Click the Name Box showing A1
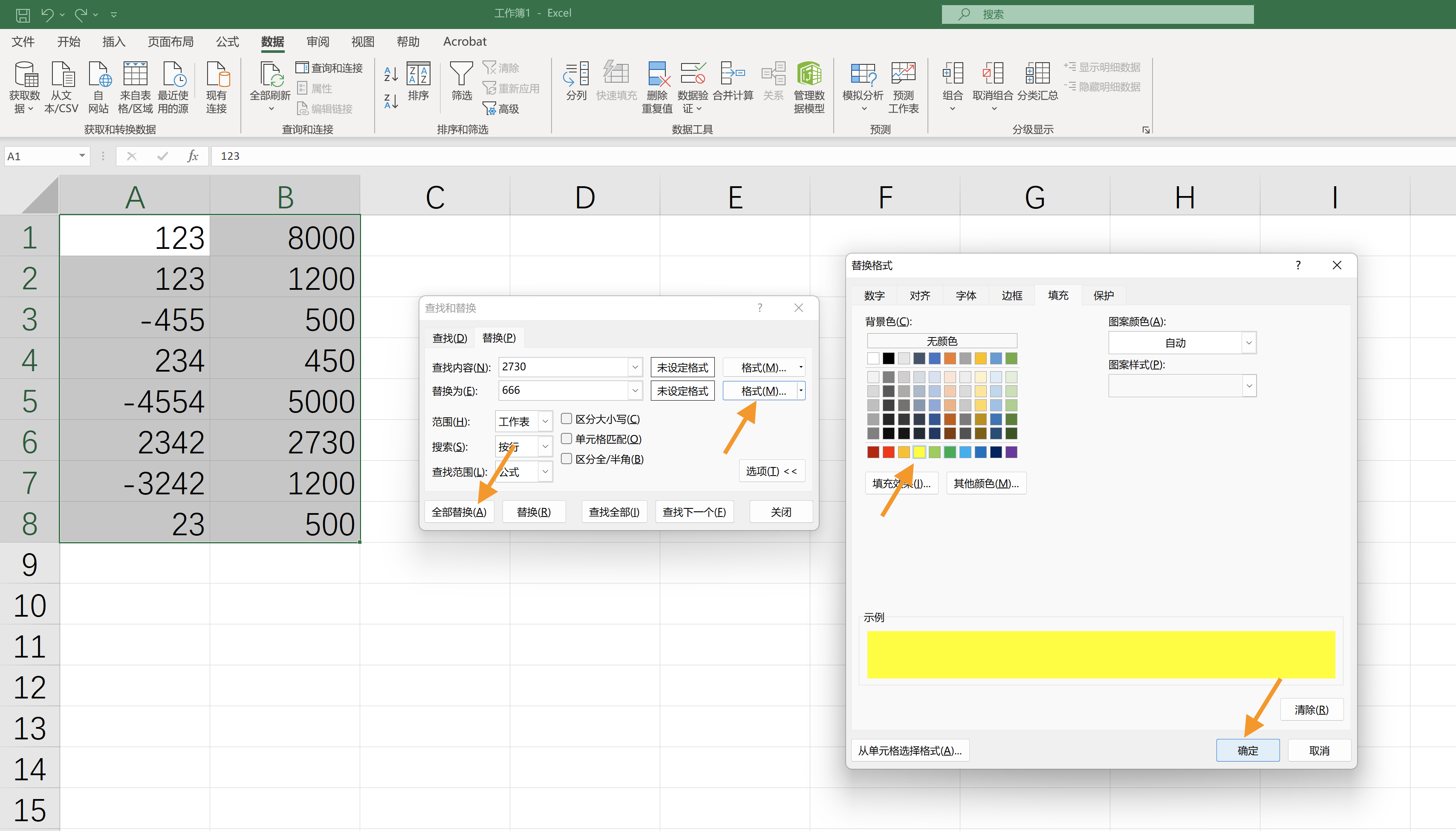 (x=41, y=156)
